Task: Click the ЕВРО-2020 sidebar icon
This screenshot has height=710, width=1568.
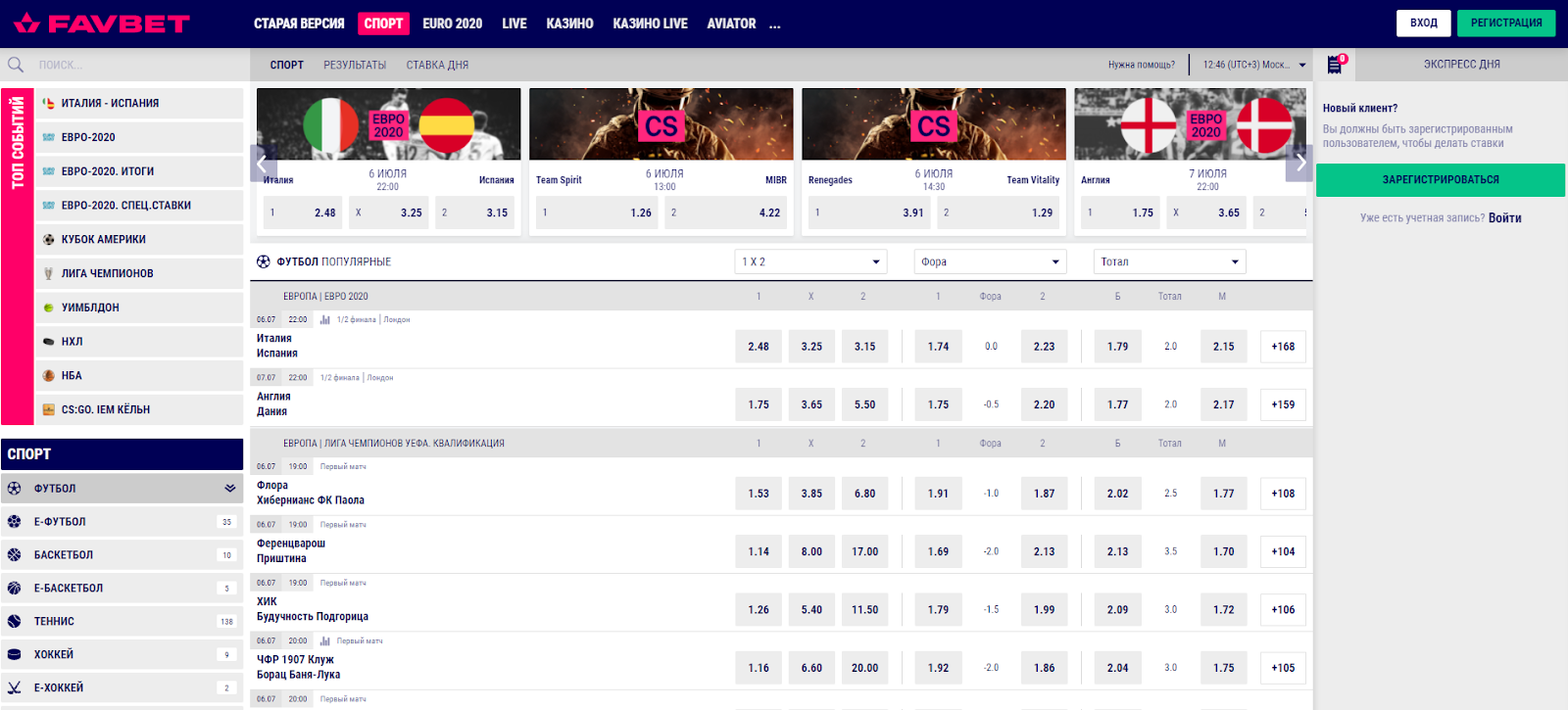Action: (48, 137)
